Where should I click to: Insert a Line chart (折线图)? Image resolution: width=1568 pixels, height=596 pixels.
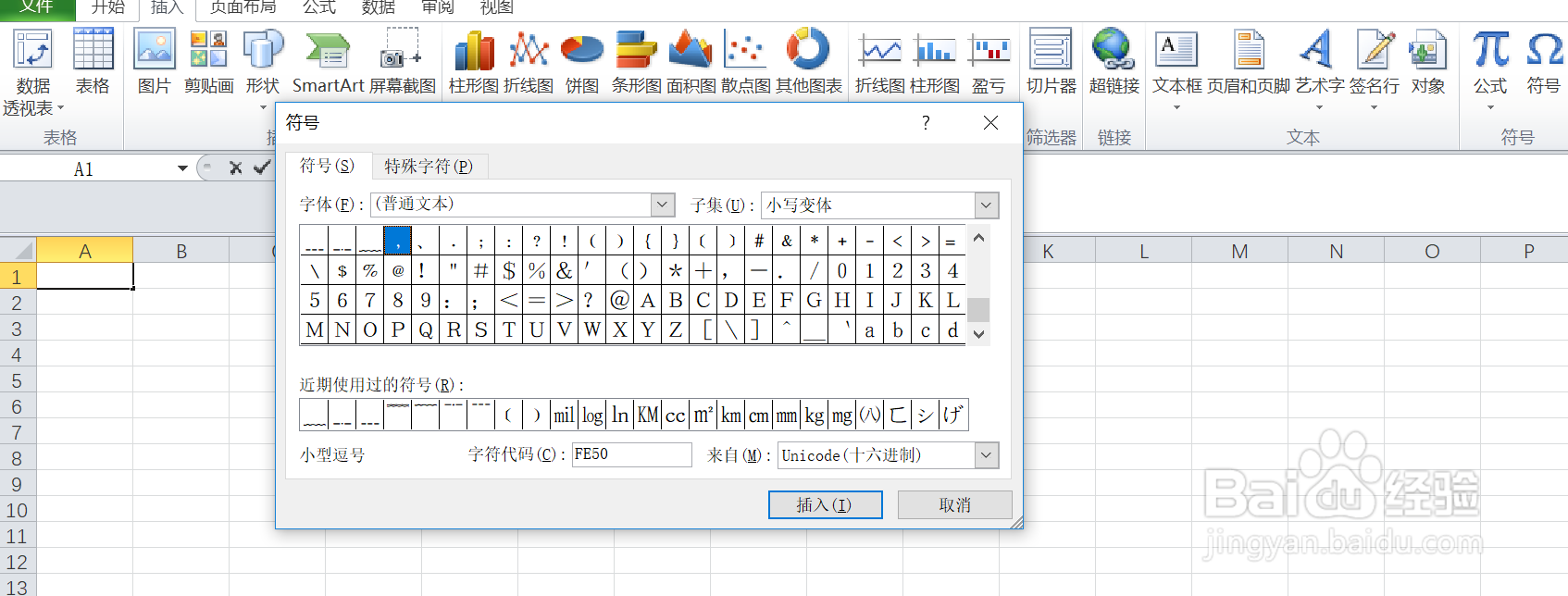[529, 62]
